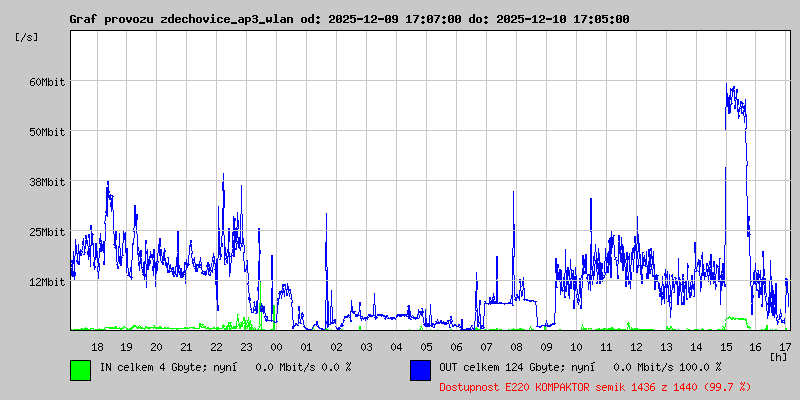Screen dimensions: 800x400
Task: Click the '38Mbit' y-axis label
Action: (x=47, y=182)
